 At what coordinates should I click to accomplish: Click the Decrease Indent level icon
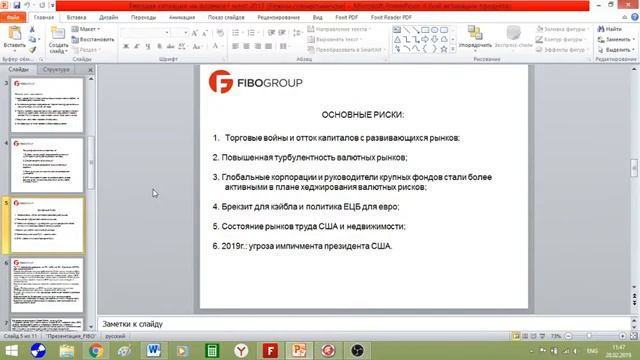coord(271,33)
